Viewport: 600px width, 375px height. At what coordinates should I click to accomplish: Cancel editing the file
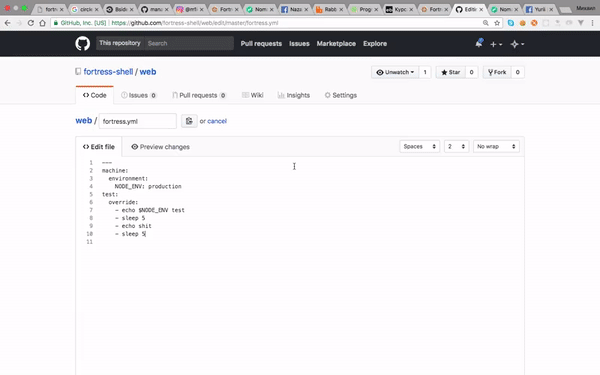pos(217,121)
